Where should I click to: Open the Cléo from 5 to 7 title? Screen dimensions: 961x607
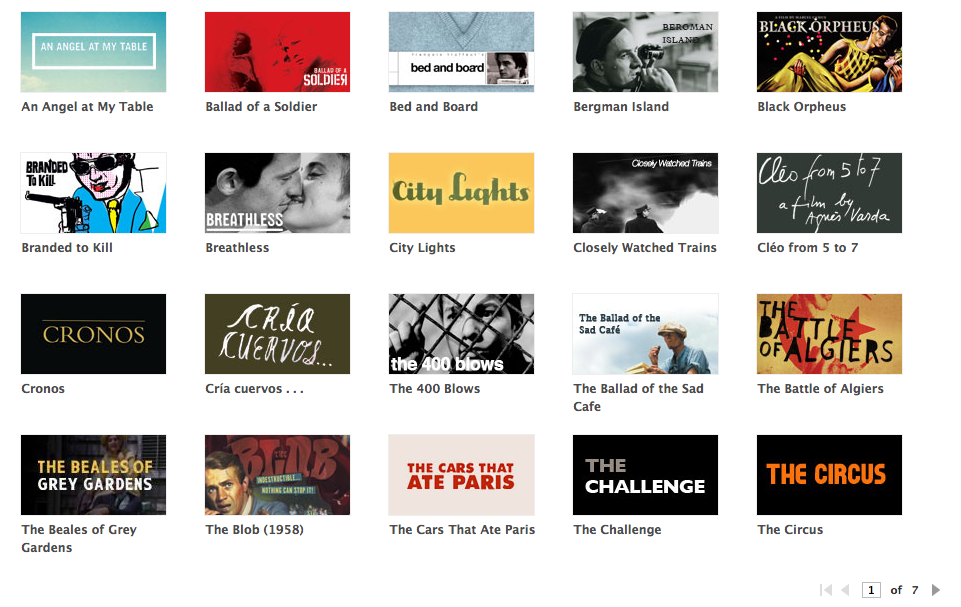click(x=807, y=248)
